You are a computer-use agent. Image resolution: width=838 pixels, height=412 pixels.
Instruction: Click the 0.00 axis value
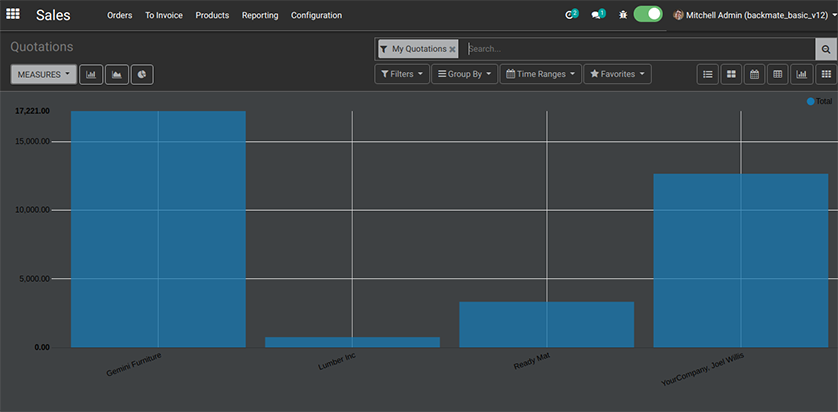coord(42,347)
